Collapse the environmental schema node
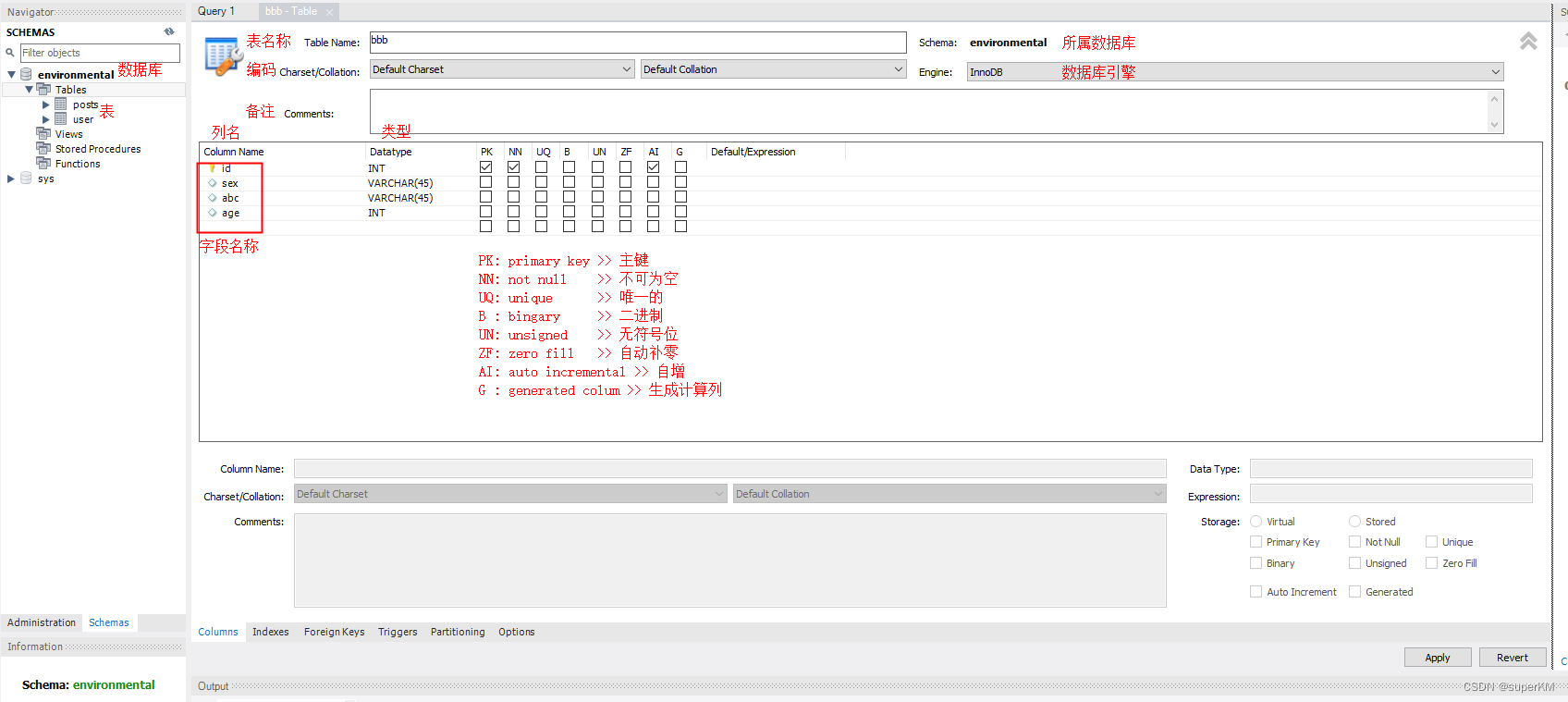Viewport: 1568px width, 702px height. pyautogui.click(x=11, y=74)
